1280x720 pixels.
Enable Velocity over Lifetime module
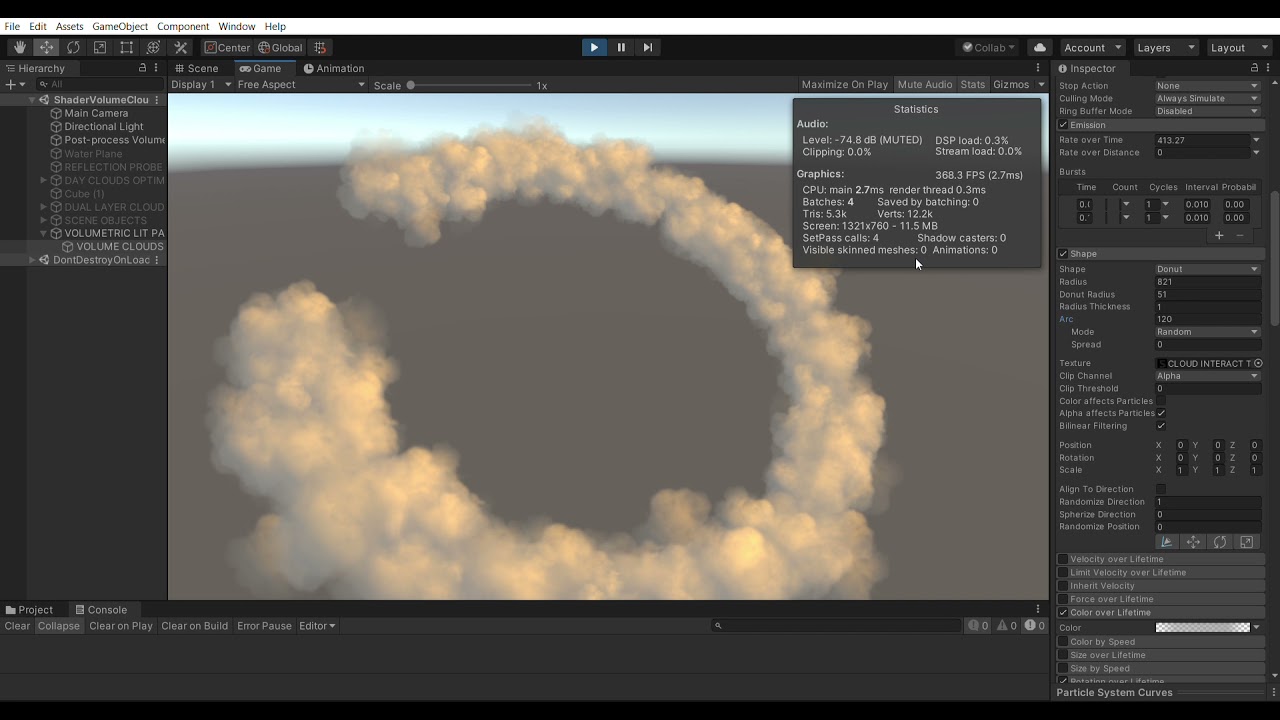(1063, 559)
